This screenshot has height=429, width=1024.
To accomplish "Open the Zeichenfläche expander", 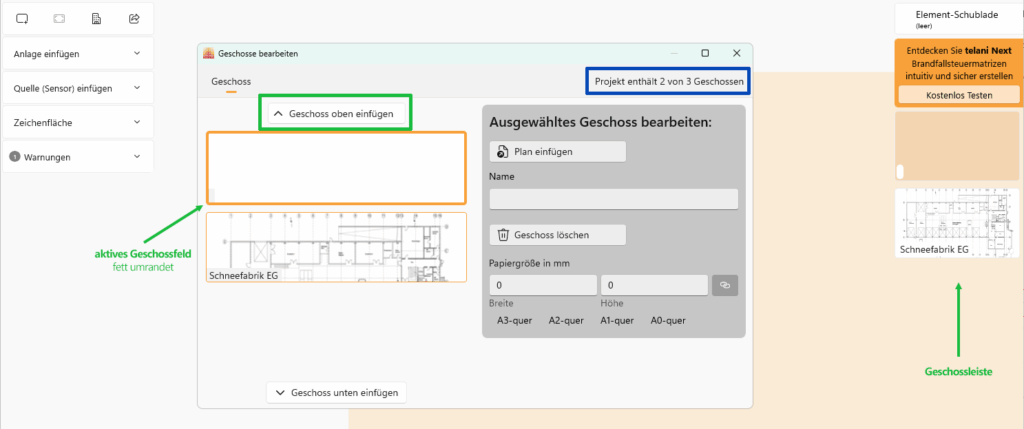I will pyautogui.click(x=78, y=122).
